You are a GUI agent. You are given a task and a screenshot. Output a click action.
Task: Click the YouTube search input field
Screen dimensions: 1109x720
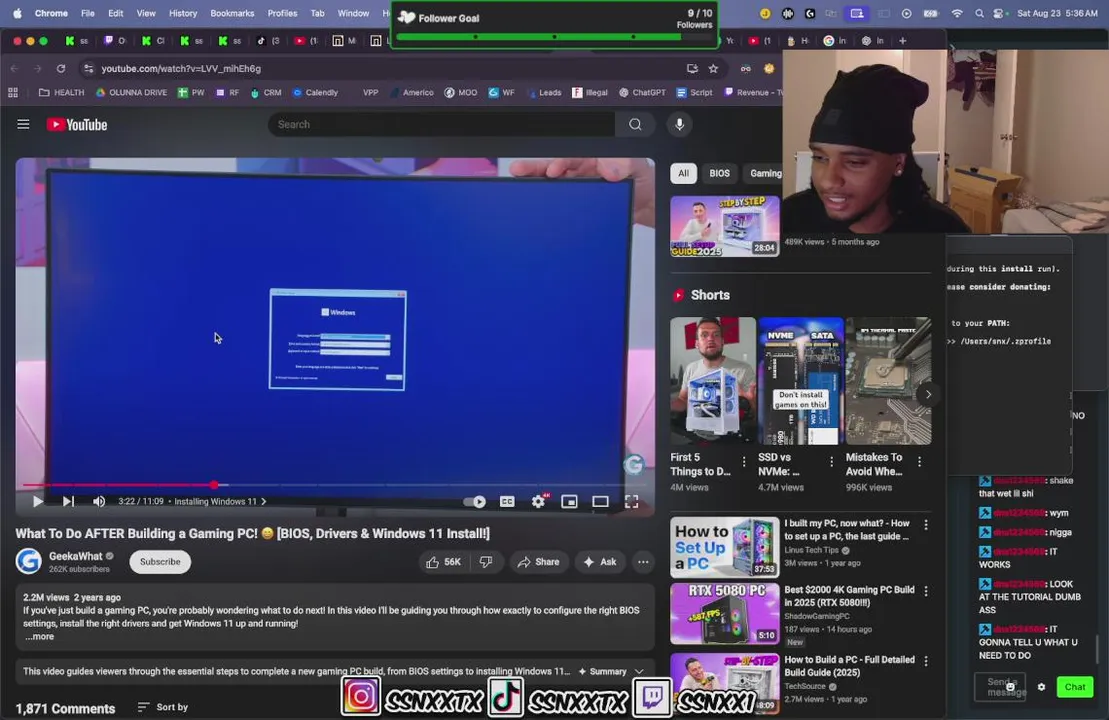tap(441, 124)
